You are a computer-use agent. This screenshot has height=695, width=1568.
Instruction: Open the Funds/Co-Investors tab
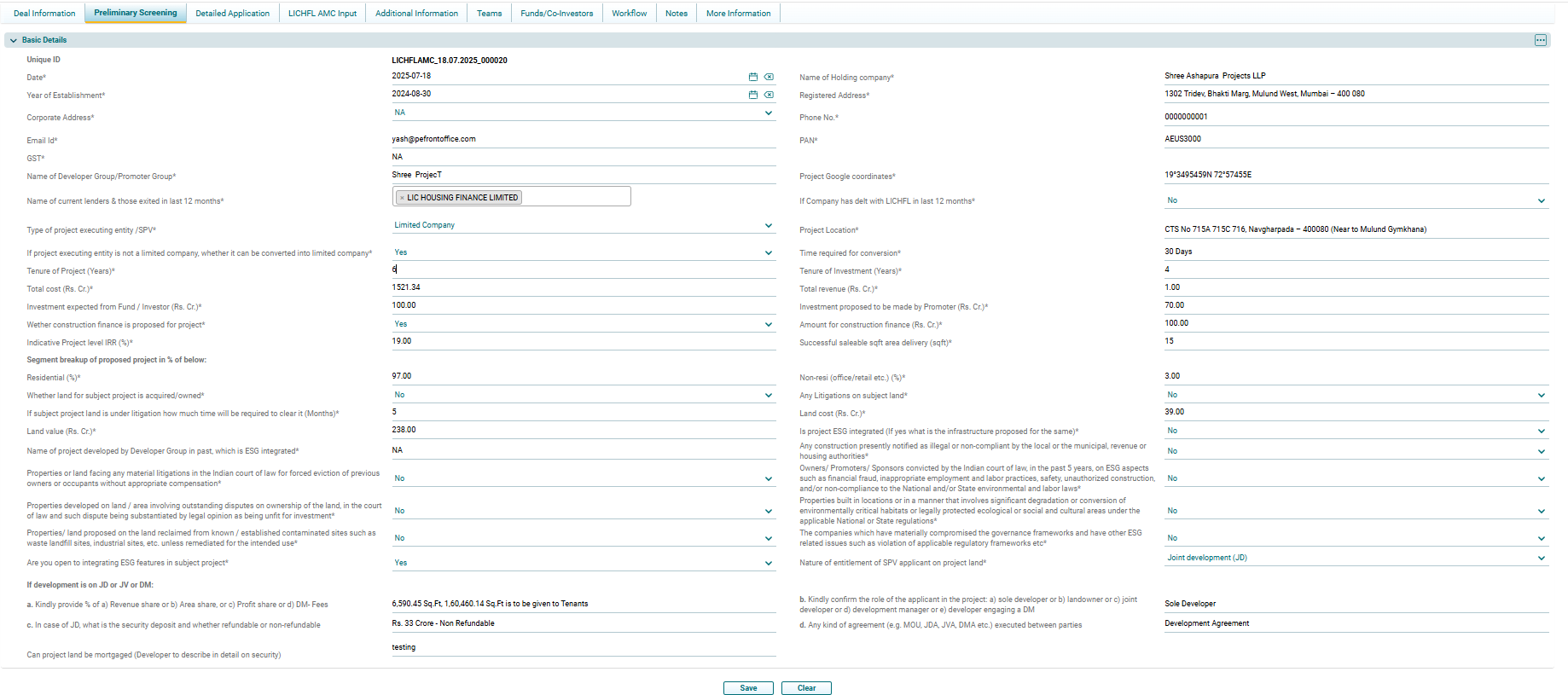(x=556, y=14)
